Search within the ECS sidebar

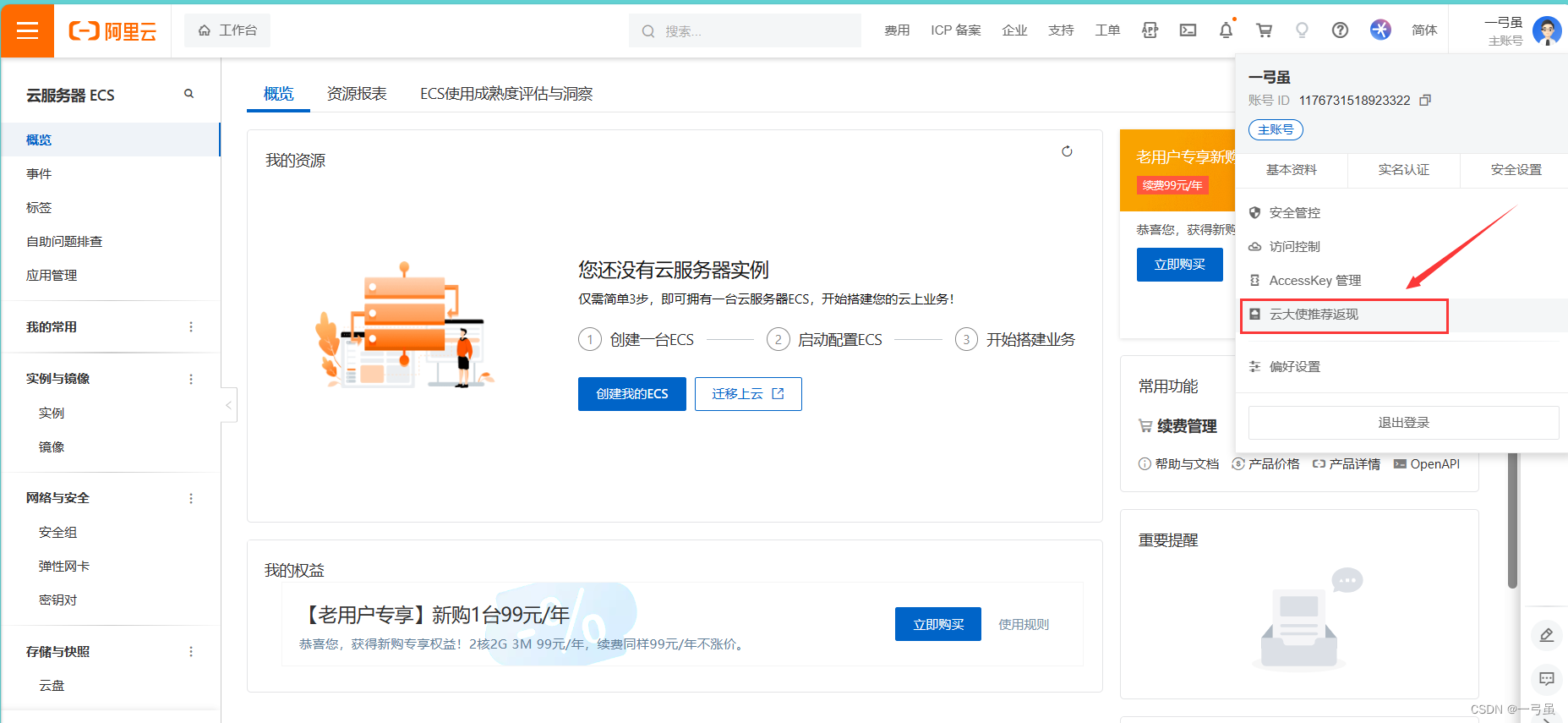pyautogui.click(x=188, y=94)
